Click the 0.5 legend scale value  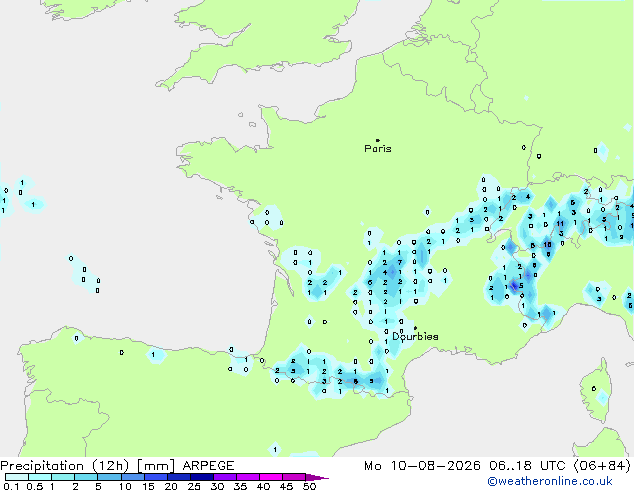(x=35, y=486)
